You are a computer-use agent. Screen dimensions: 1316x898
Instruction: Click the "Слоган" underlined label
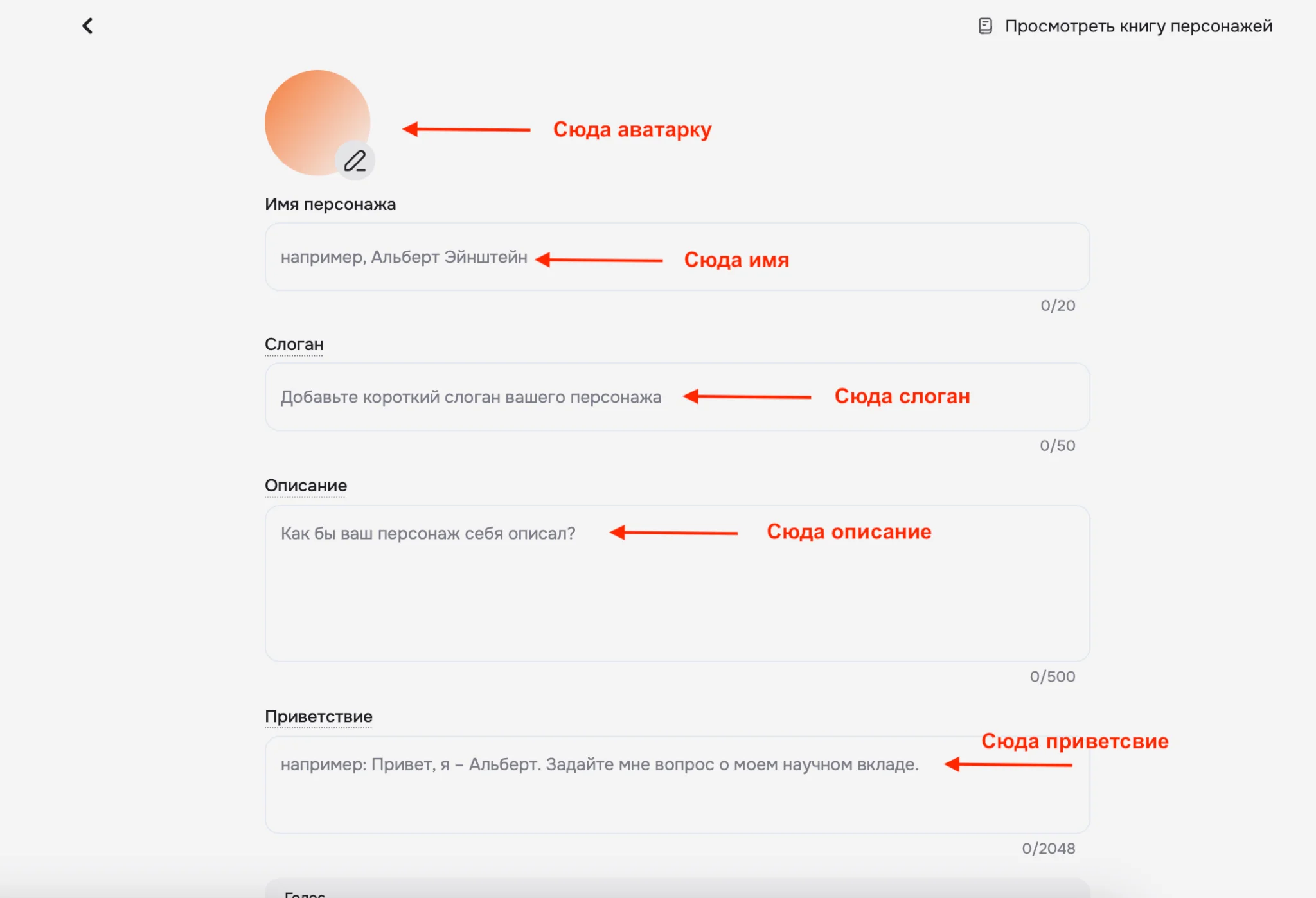click(x=294, y=344)
